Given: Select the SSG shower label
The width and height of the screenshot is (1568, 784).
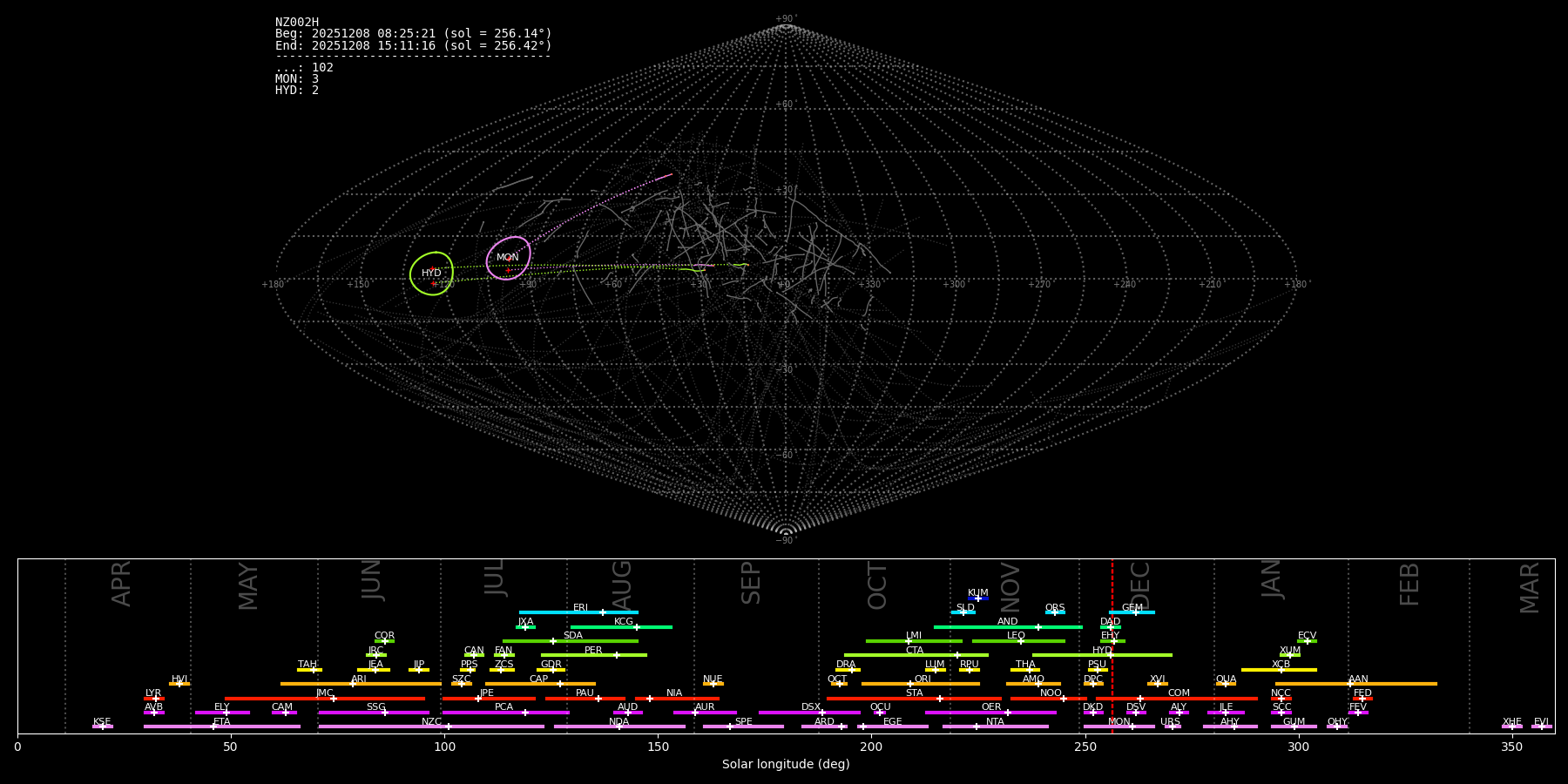Looking at the screenshot, I should 376,707.
